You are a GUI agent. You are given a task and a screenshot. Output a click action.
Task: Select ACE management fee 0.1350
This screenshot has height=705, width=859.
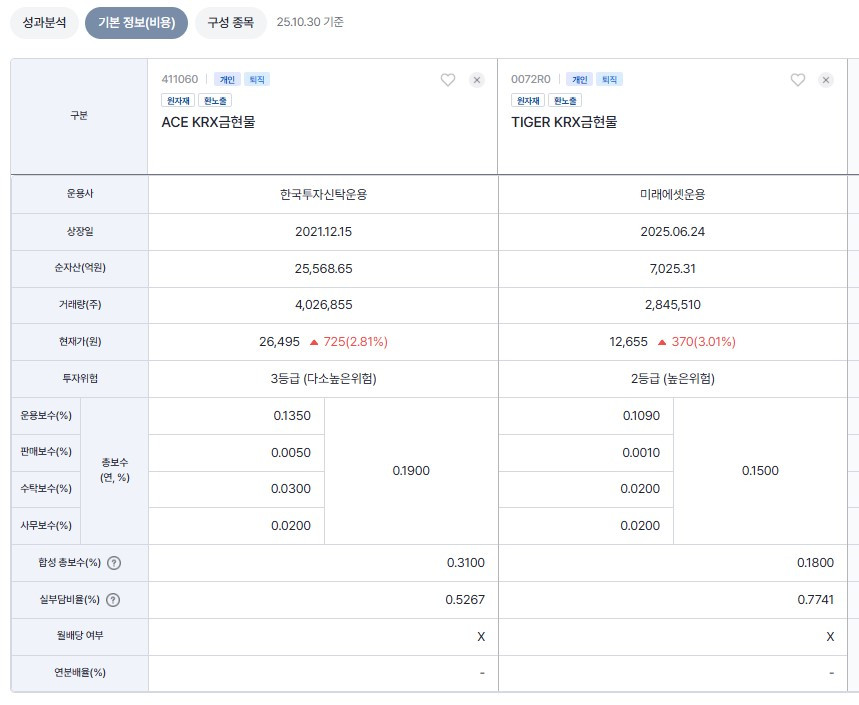pos(292,416)
